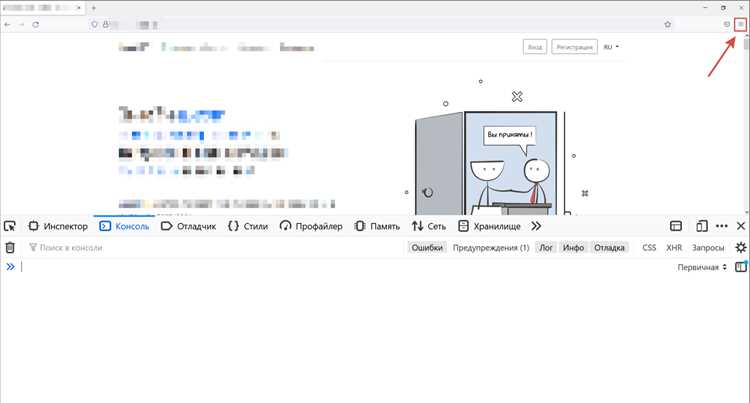Toggle the Ошибки errors filter
Image resolution: width=750 pixels, height=403 pixels.
point(427,248)
